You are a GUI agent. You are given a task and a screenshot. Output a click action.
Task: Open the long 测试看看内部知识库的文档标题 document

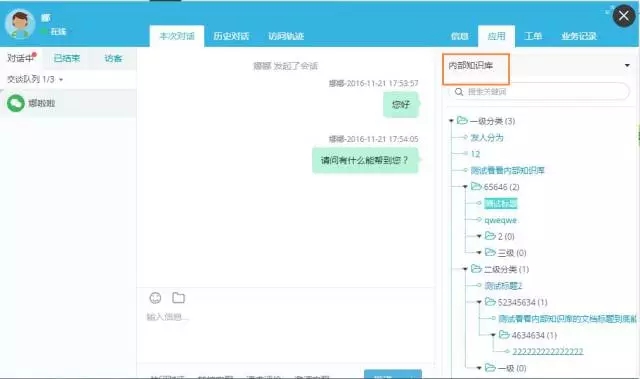pyautogui.click(x=567, y=319)
